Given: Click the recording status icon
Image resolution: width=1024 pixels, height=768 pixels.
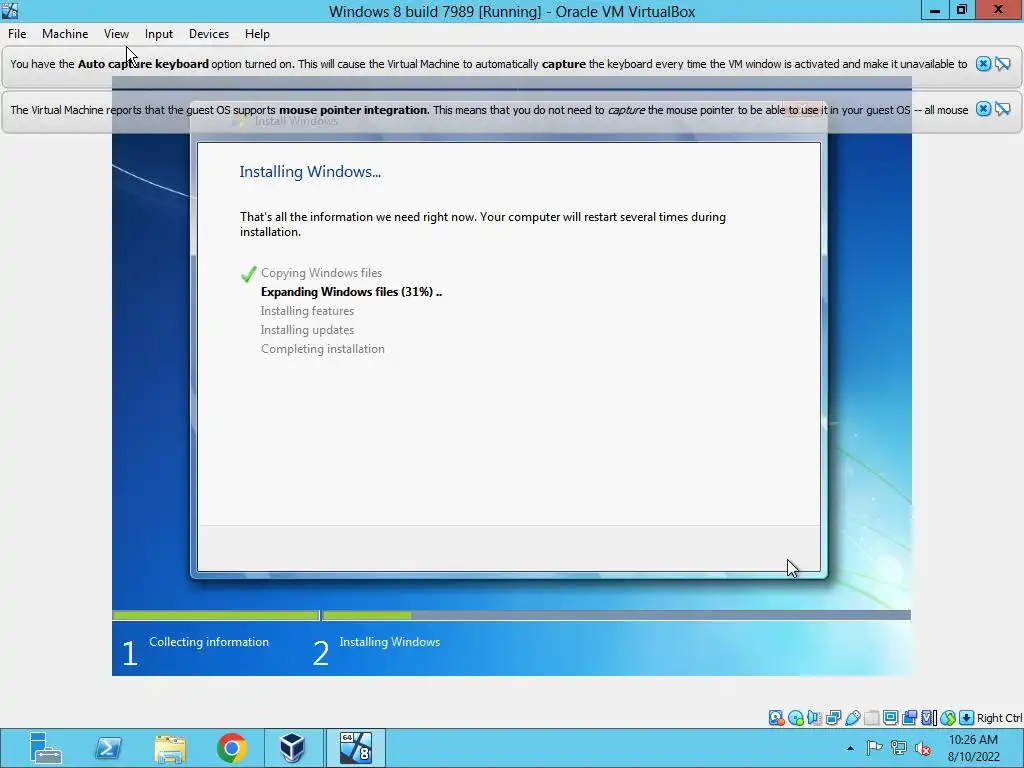Looking at the screenshot, I should pyautogui.click(x=909, y=718).
